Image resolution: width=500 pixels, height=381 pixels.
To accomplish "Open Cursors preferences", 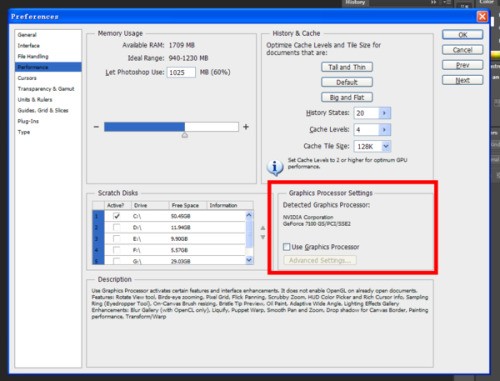I will click(27, 78).
